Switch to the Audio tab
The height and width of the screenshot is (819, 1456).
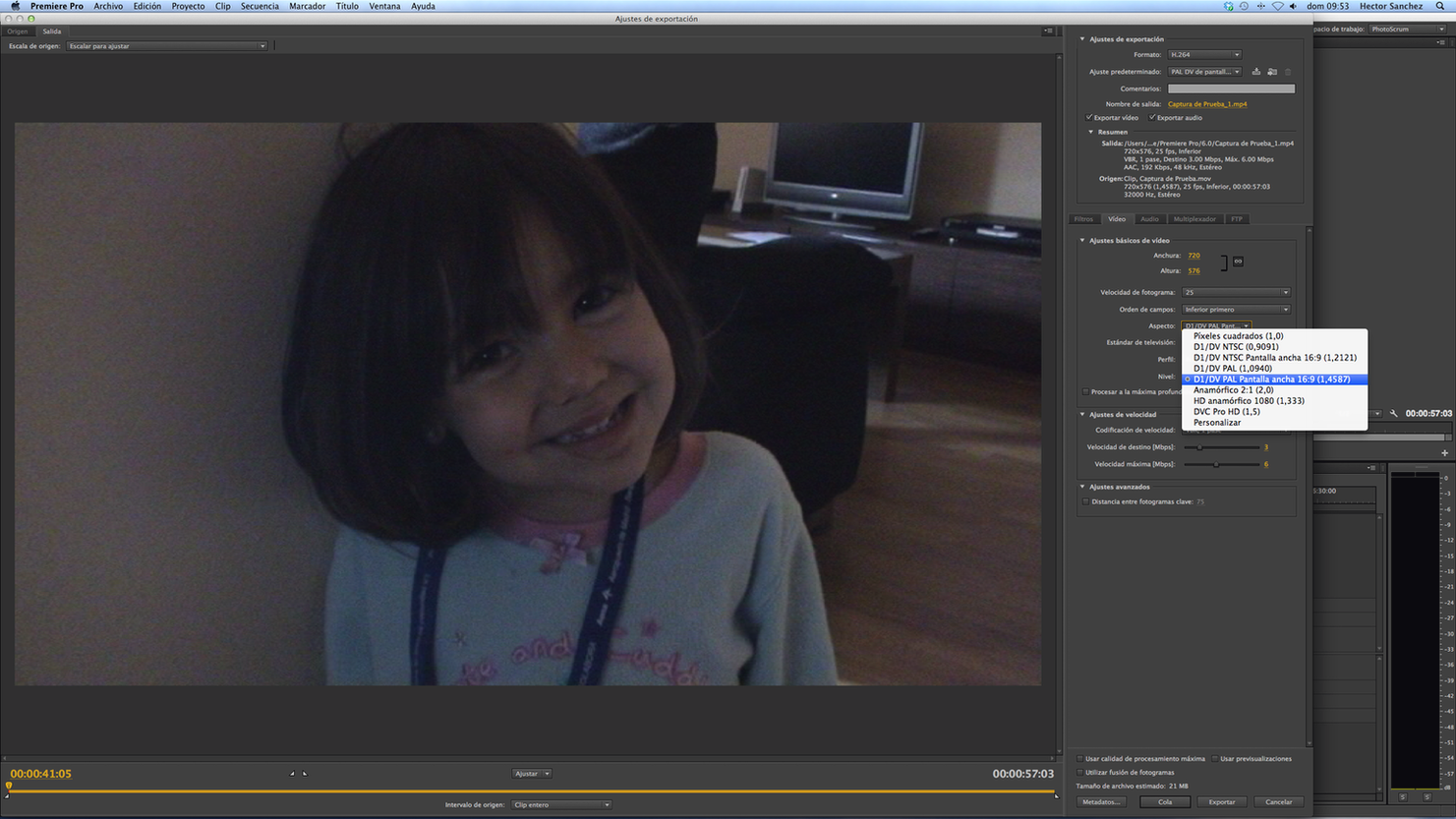point(1149,219)
